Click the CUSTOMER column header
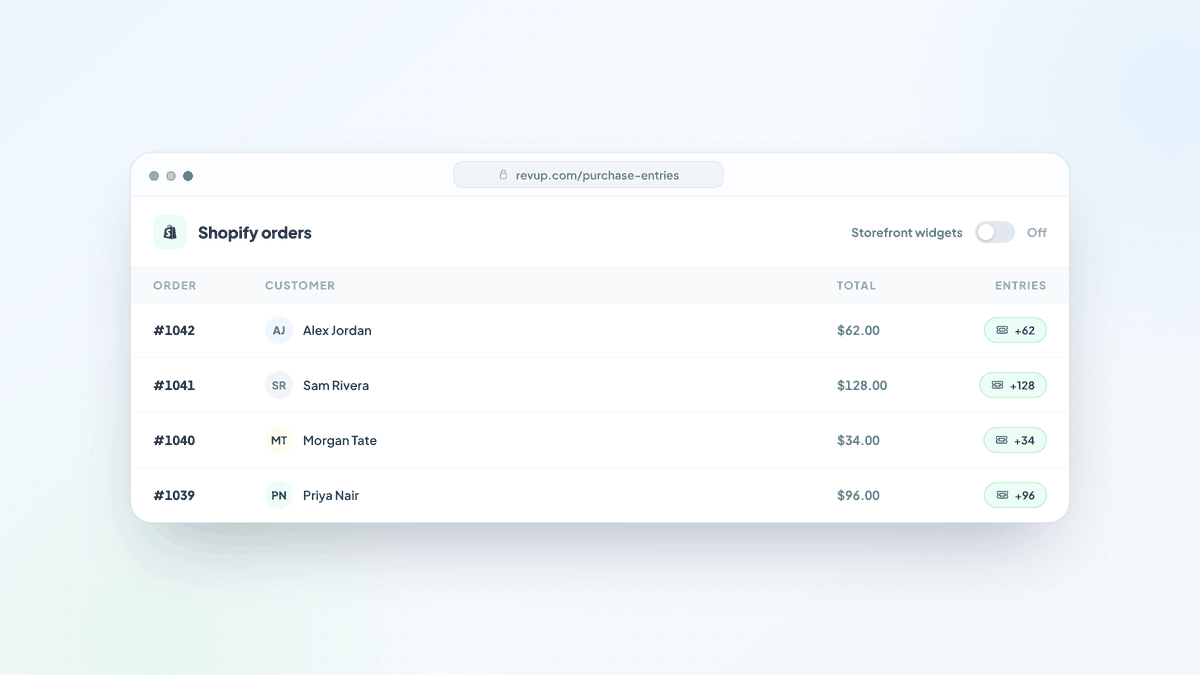The height and width of the screenshot is (675, 1200). tap(300, 285)
